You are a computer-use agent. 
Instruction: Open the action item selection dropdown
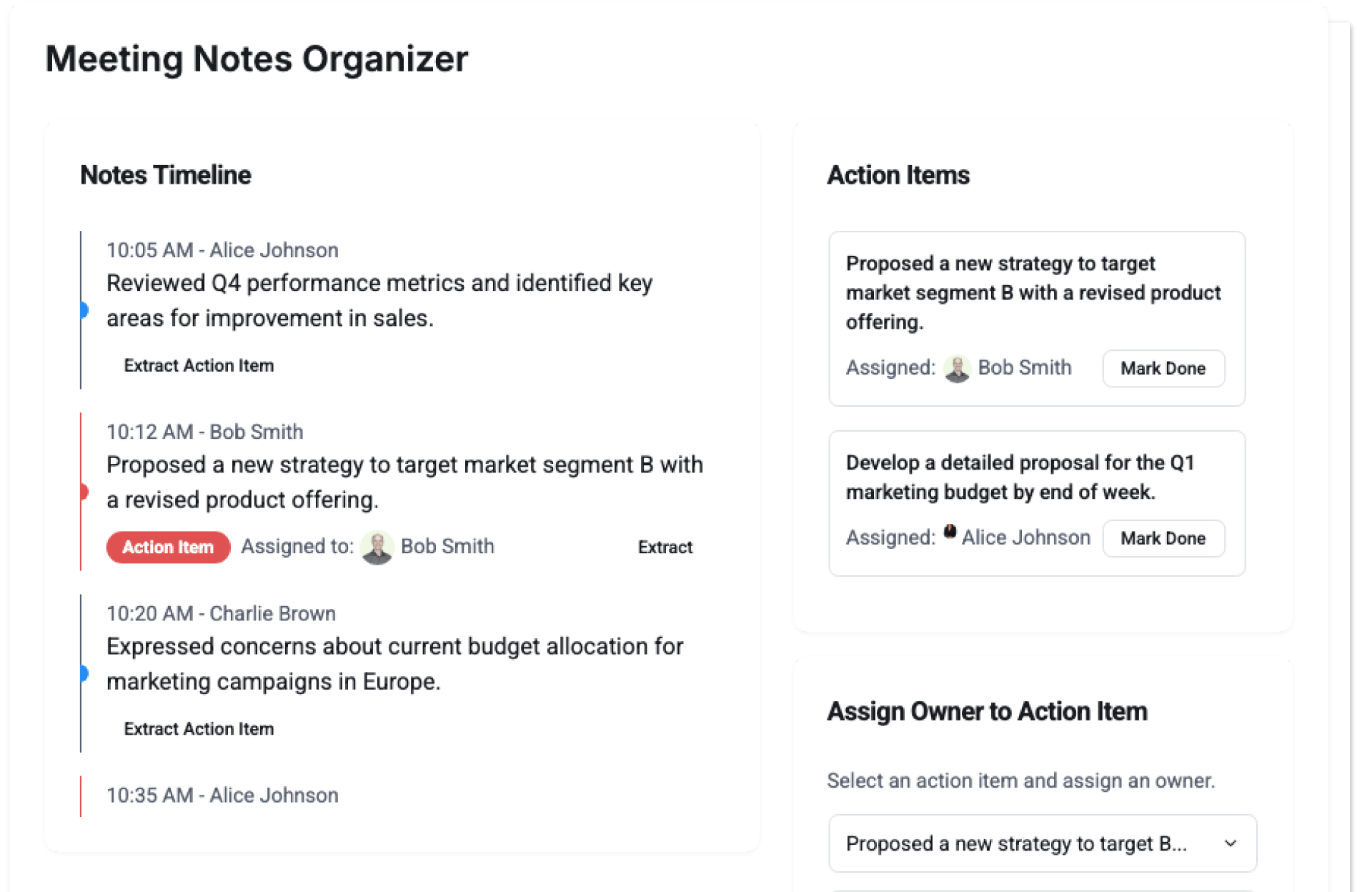[x=1042, y=844]
